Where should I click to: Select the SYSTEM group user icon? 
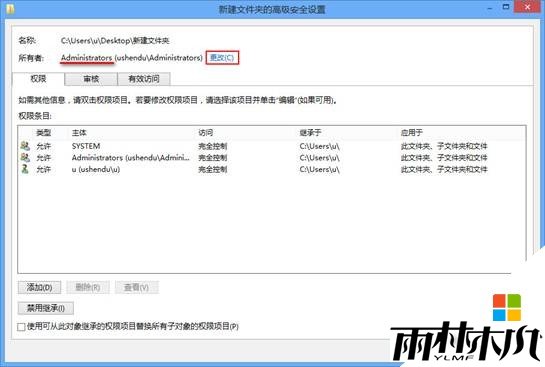click(x=25, y=146)
